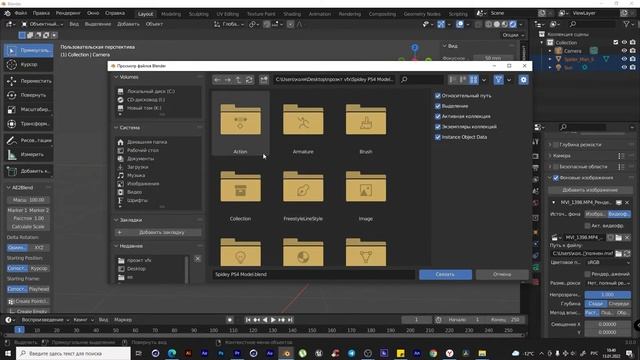
Task: Open the Image folder
Action: pos(366,190)
